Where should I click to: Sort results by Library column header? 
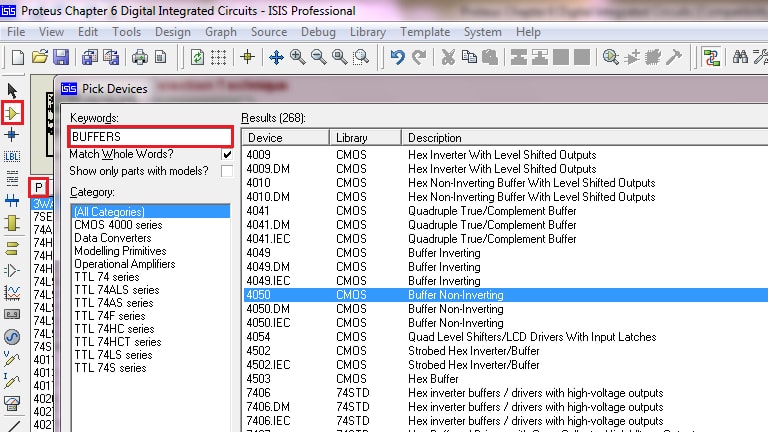click(x=366, y=137)
